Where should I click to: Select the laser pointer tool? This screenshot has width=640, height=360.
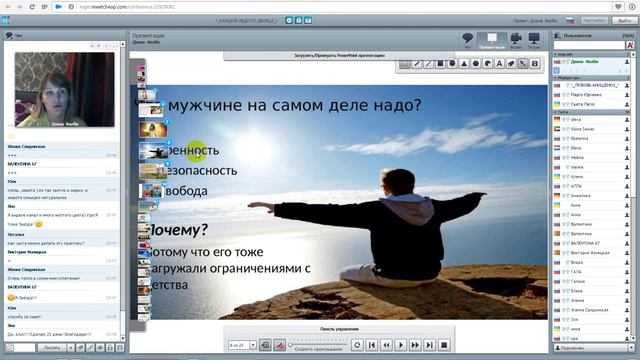coord(523,64)
